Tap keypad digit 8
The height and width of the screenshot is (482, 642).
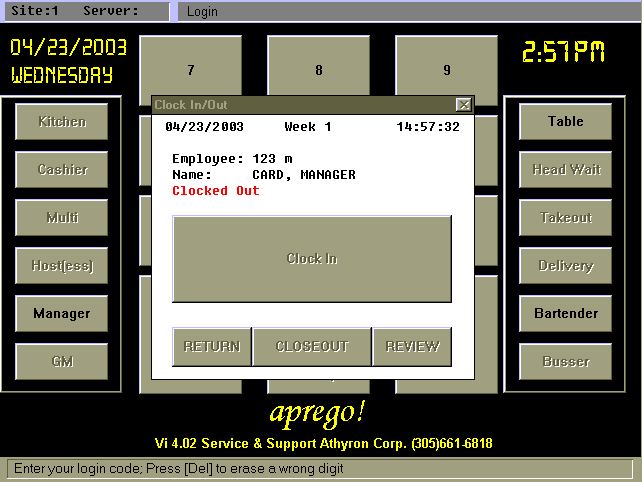tap(319, 66)
